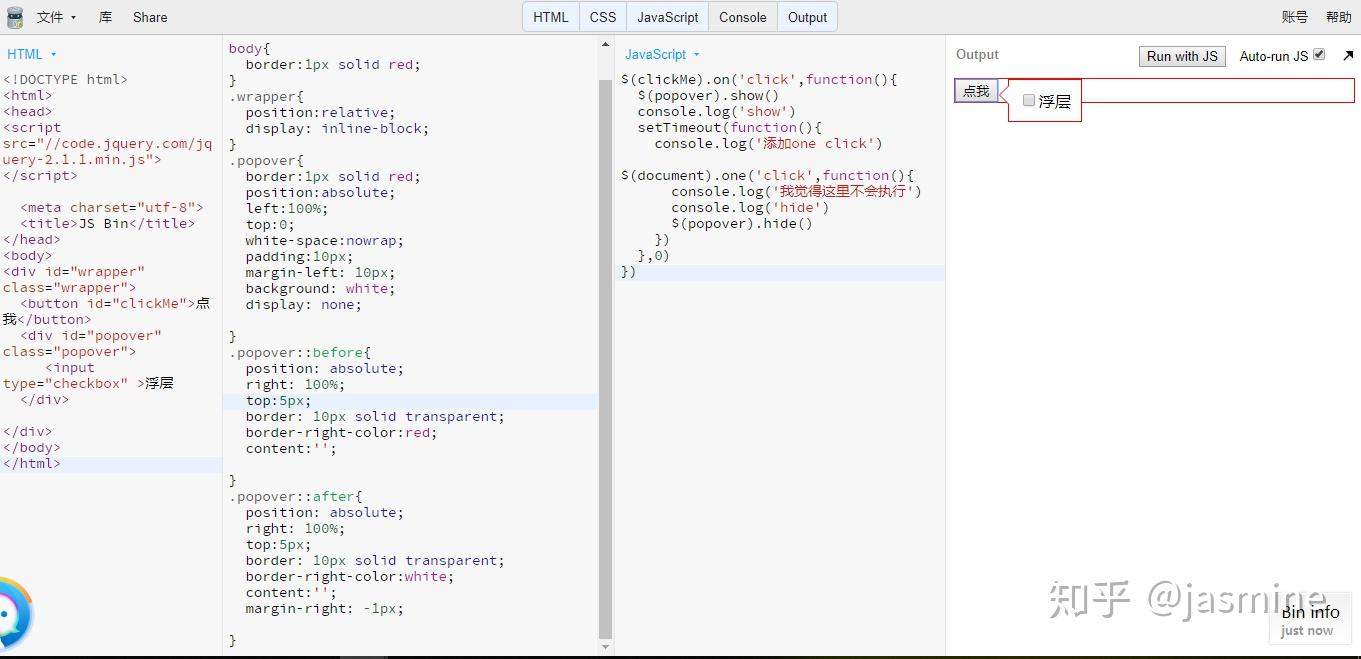Click the Output panel title label
This screenshot has width=1361, height=659.
[x=977, y=55]
